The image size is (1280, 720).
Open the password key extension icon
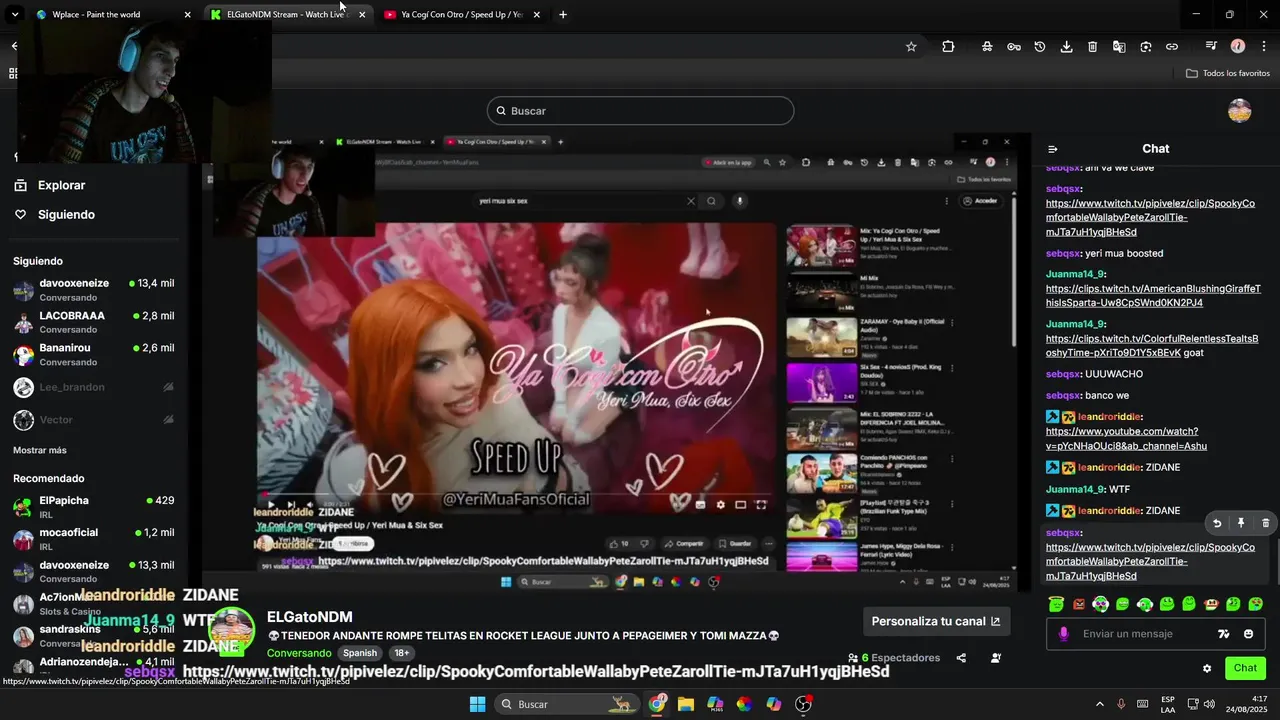(1013, 46)
